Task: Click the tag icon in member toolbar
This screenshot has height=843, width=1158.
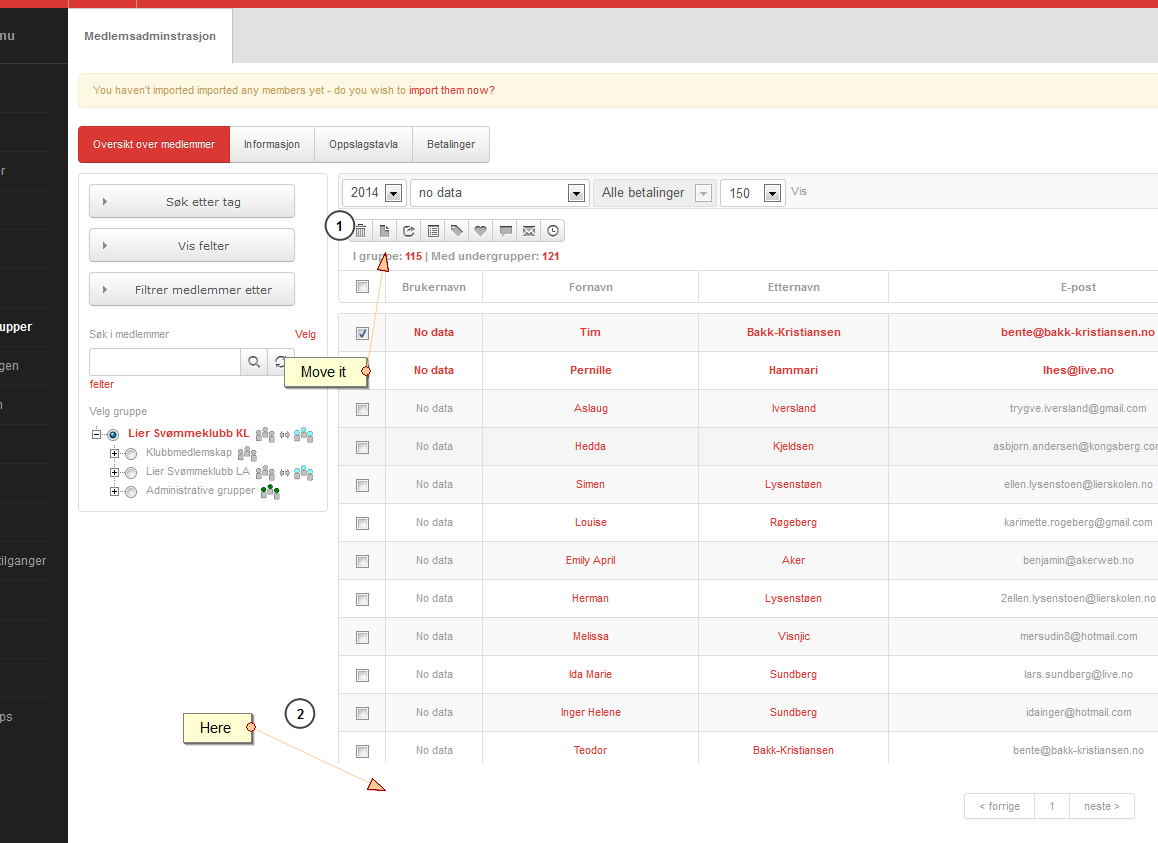Action: pos(457,231)
